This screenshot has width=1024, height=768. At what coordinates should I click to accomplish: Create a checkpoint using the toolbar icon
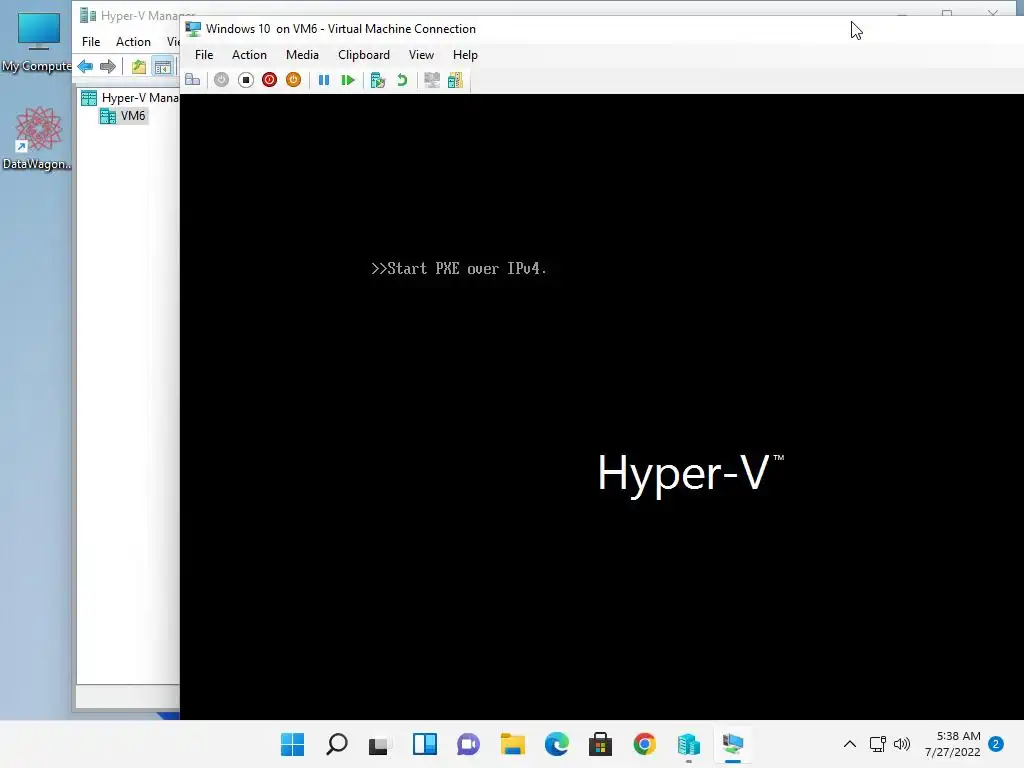(377, 80)
